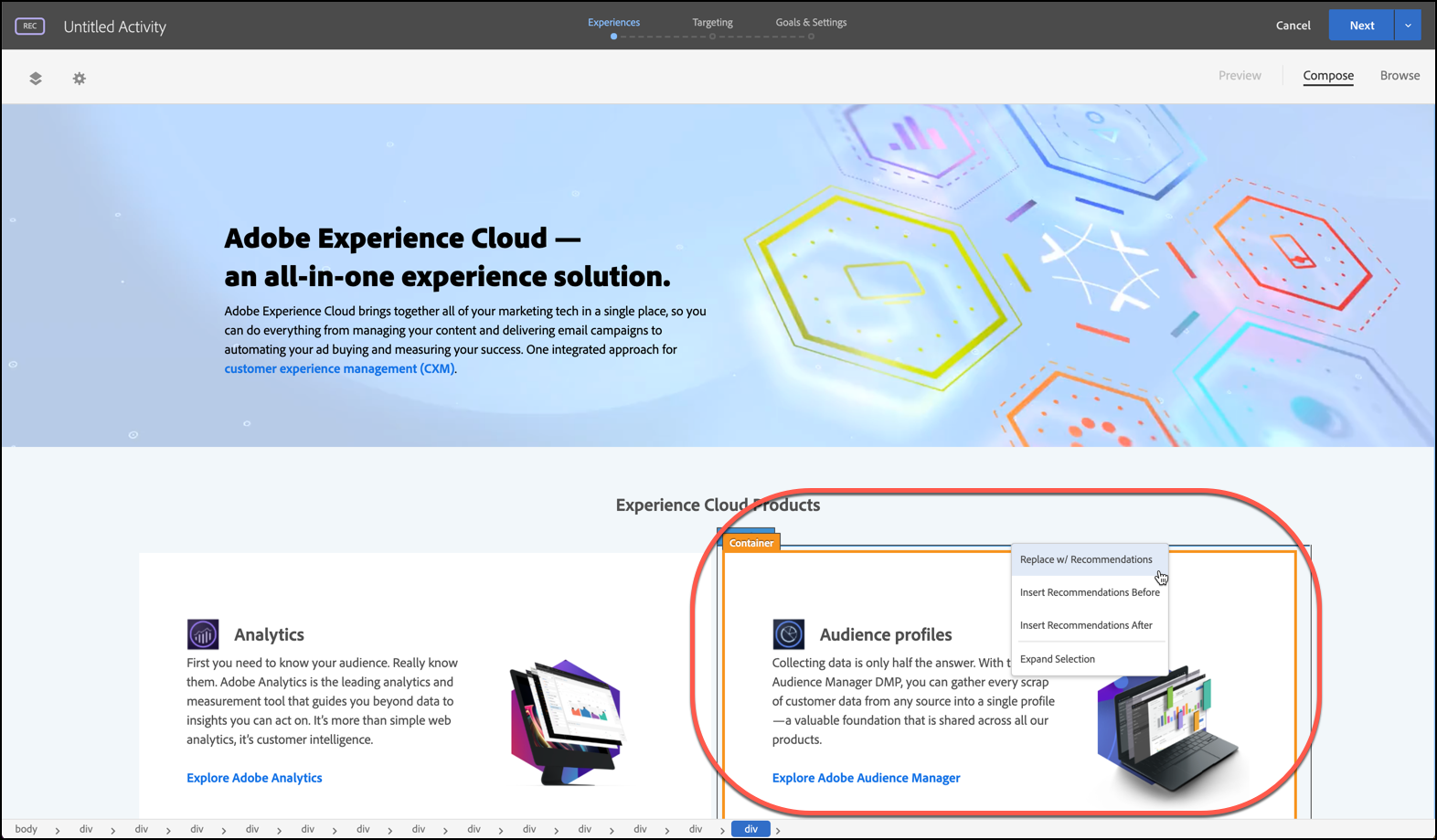
Task: Click the Experiences progress dot
Action: pyautogui.click(x=614, y=37)
